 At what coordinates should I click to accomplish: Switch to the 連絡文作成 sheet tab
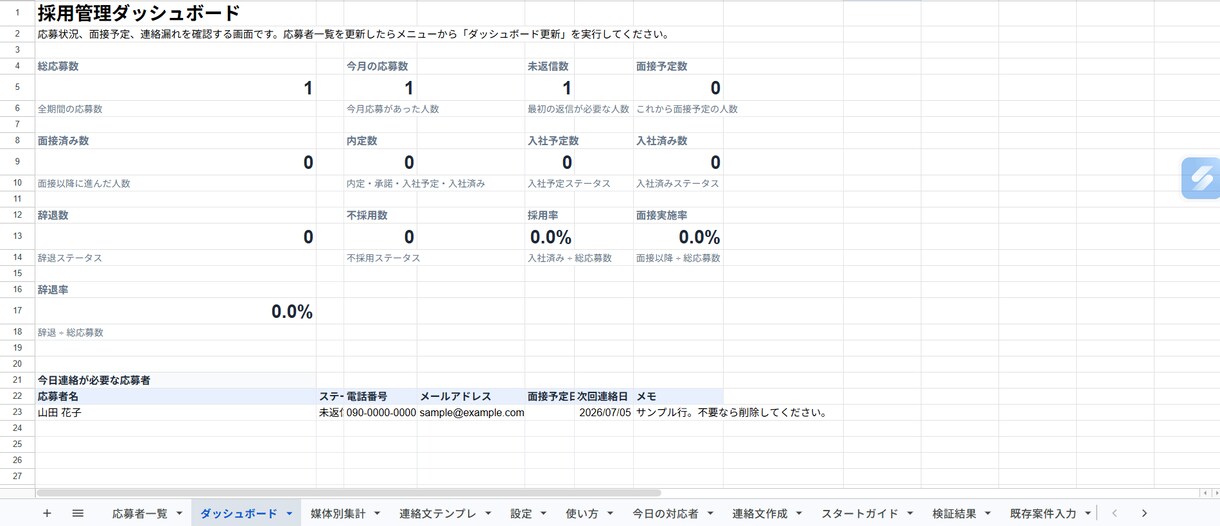760,513
